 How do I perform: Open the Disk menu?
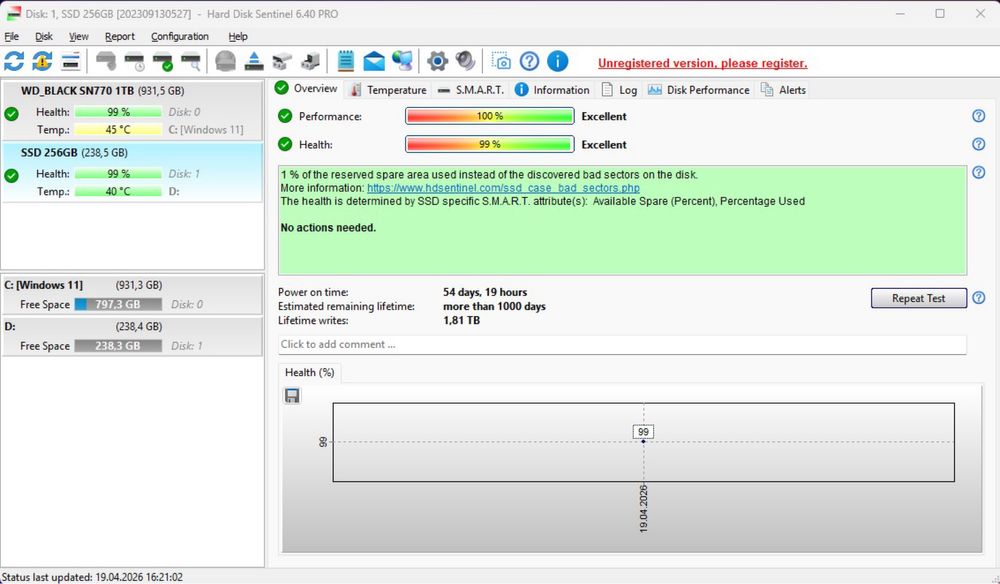[x=43, y=36]
